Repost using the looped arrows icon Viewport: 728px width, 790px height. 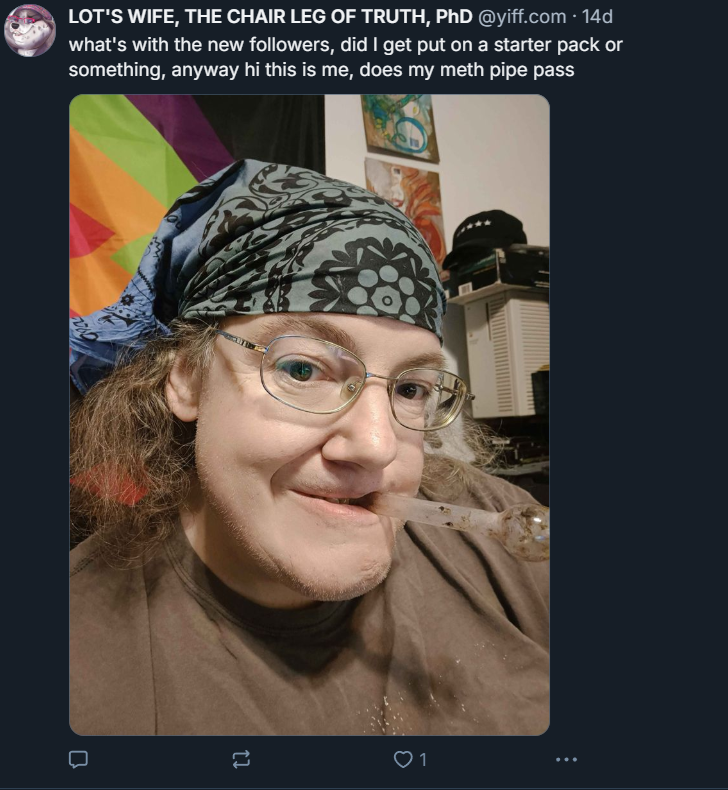click(x=241, y=759)
